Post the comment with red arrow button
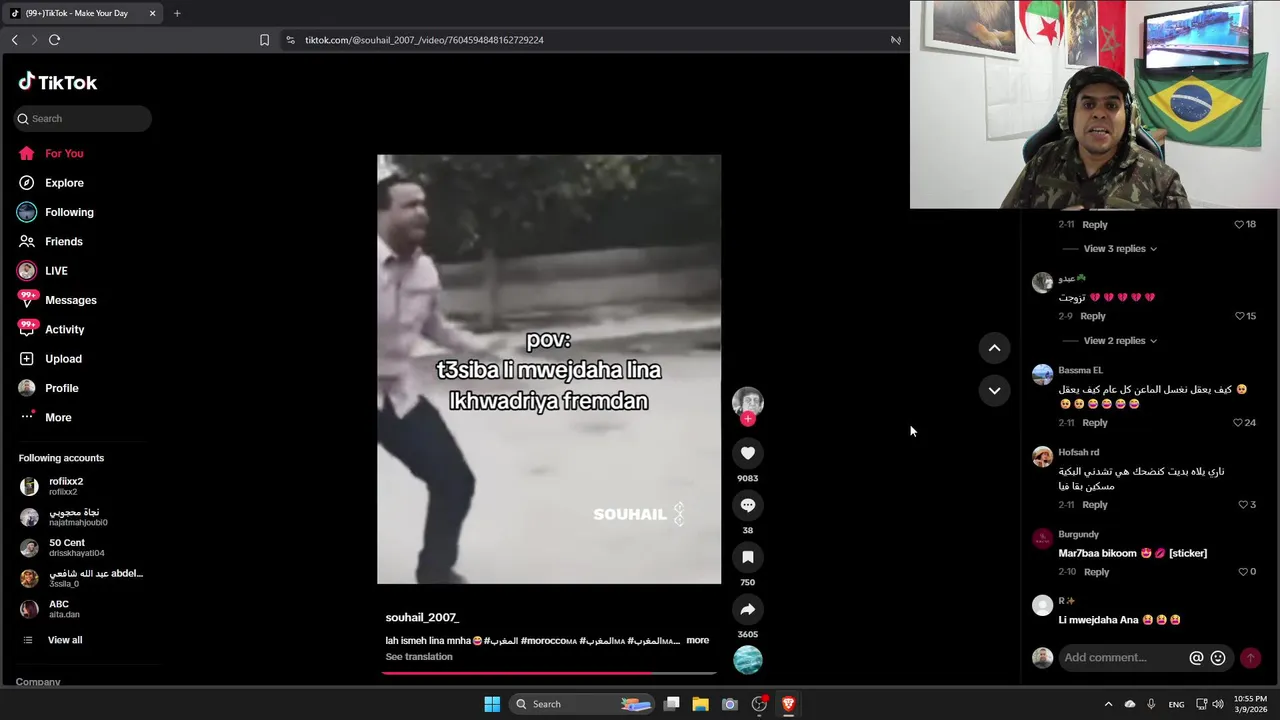Image resolution: width=1280 pixels, height=720 pixels. point(1250,658)
